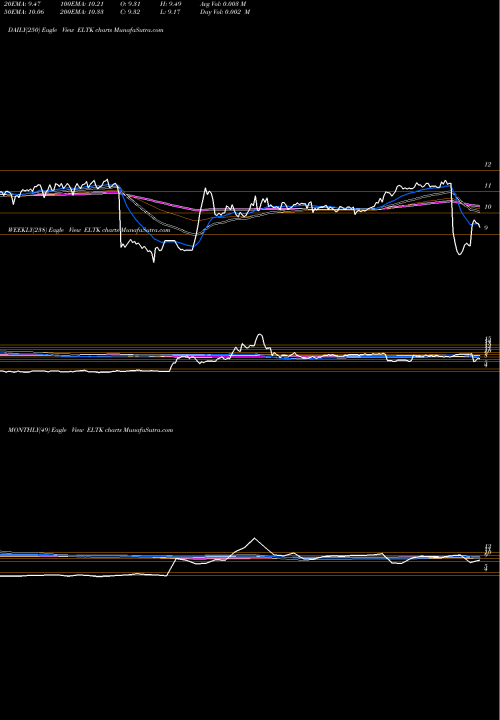Click the 20EMA value text
The width and height of the screenshot is (500, 720).
[22, 4]
